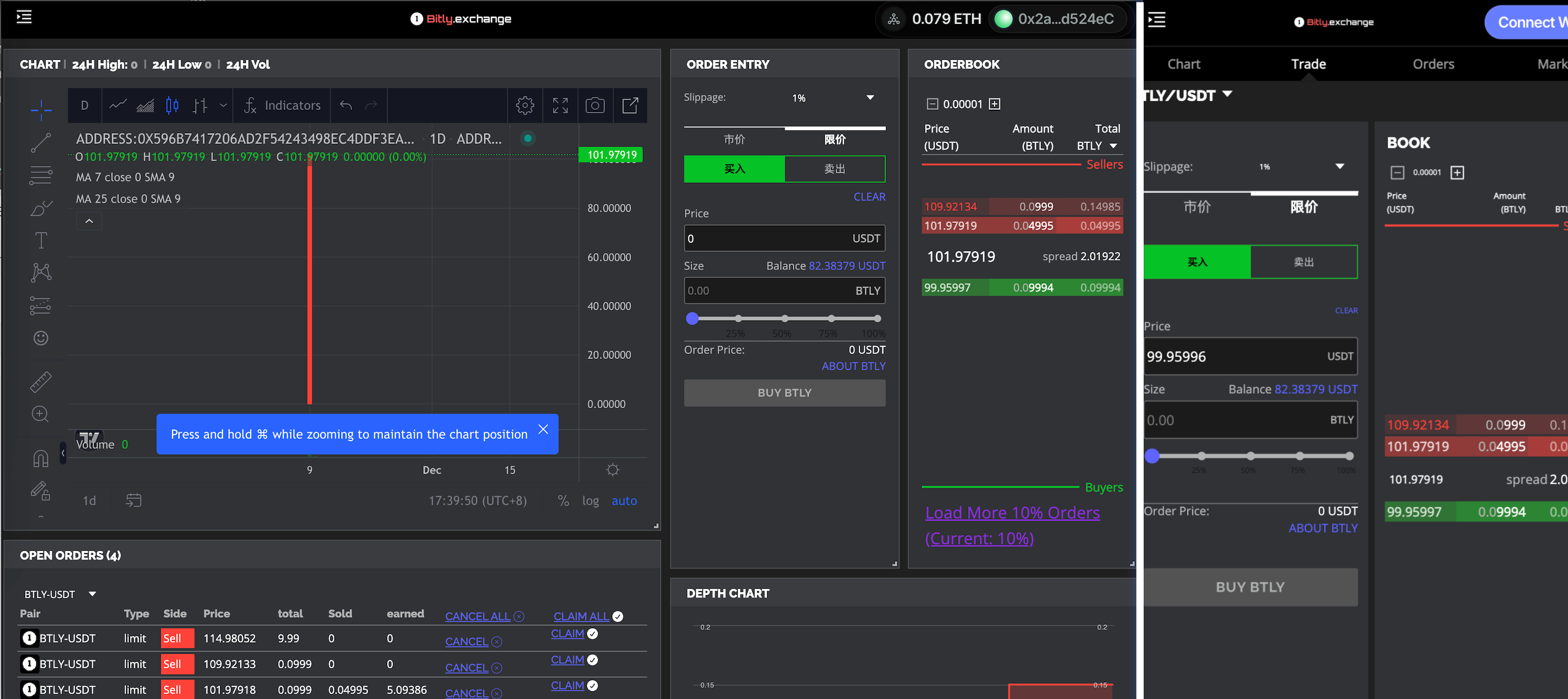
Task: Select the 买入 buy toggle in Order Entry
Action: 734,168
